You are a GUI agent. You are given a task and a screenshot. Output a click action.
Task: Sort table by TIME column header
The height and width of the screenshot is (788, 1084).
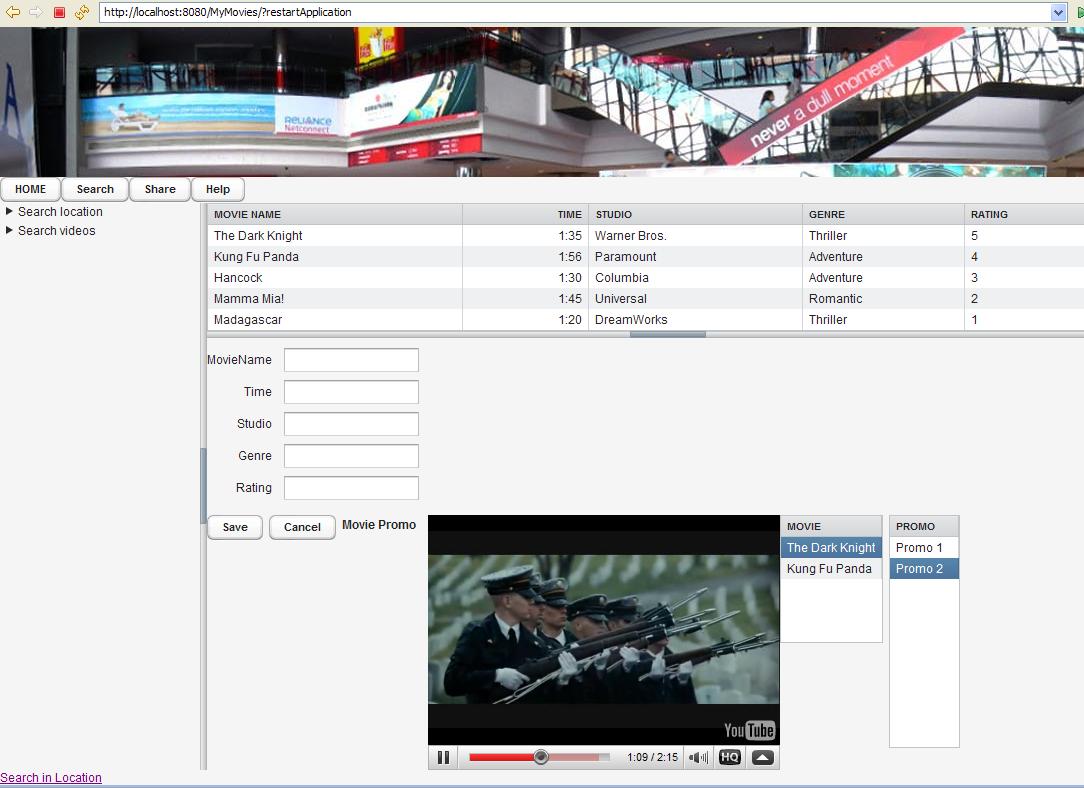point(525,214)
